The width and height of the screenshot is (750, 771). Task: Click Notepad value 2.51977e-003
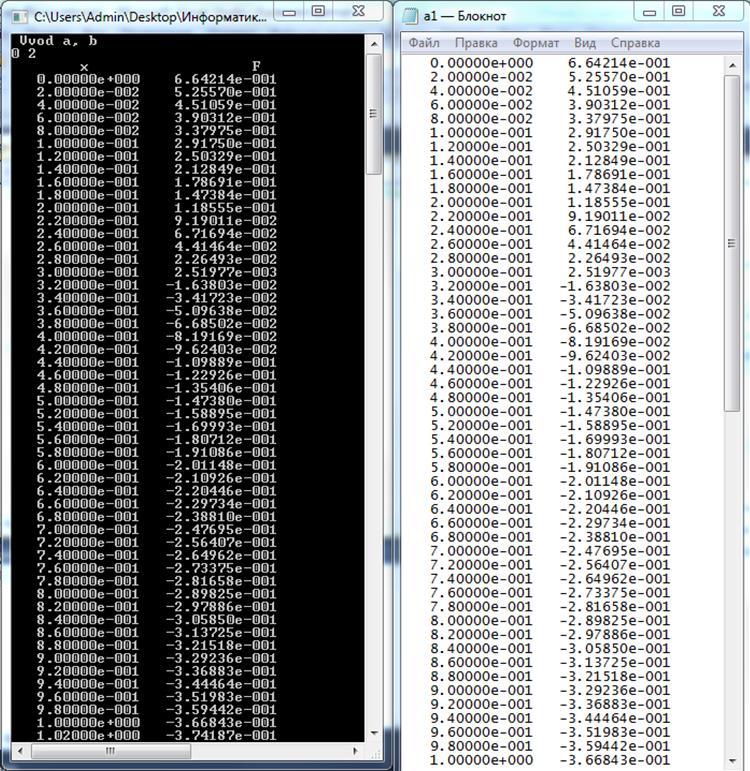pyautogui.click(x=619, y=272)
